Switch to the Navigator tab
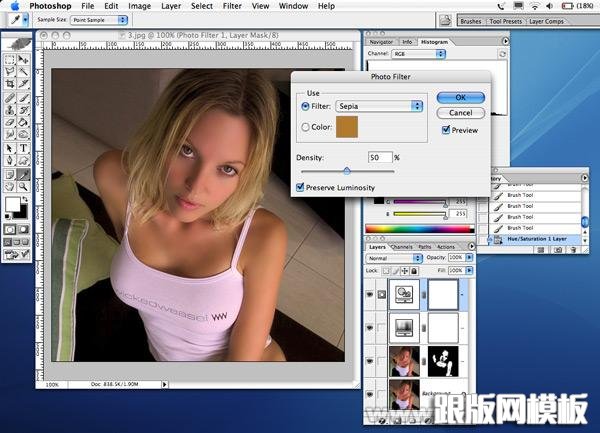 381,42
